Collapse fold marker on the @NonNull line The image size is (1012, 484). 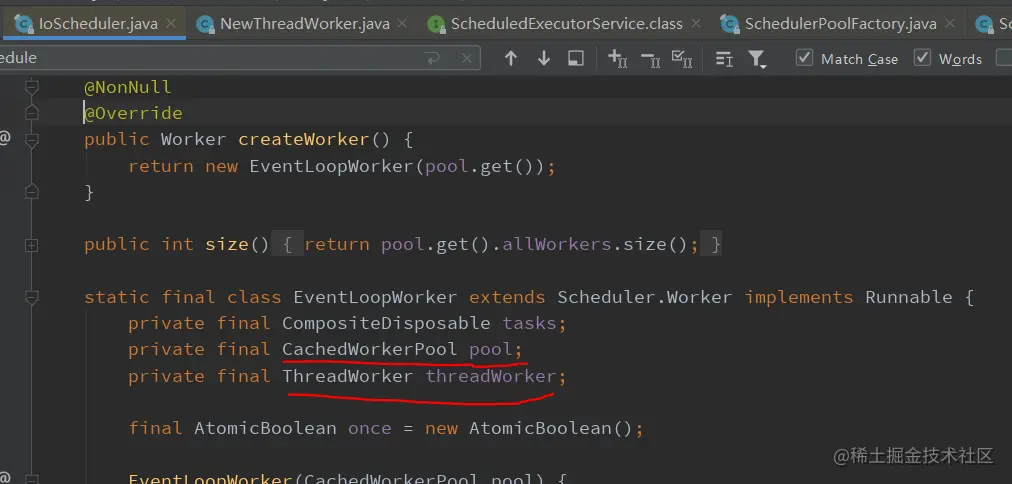[x=31, y=86]
